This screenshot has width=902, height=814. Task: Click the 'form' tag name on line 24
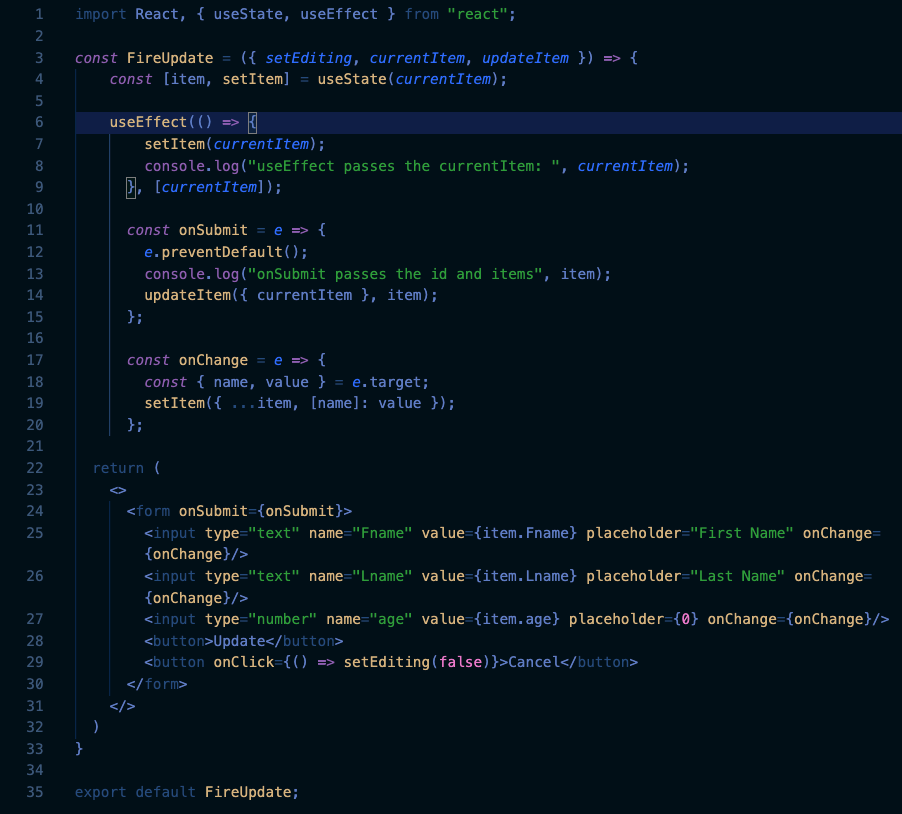coord(153,511)
